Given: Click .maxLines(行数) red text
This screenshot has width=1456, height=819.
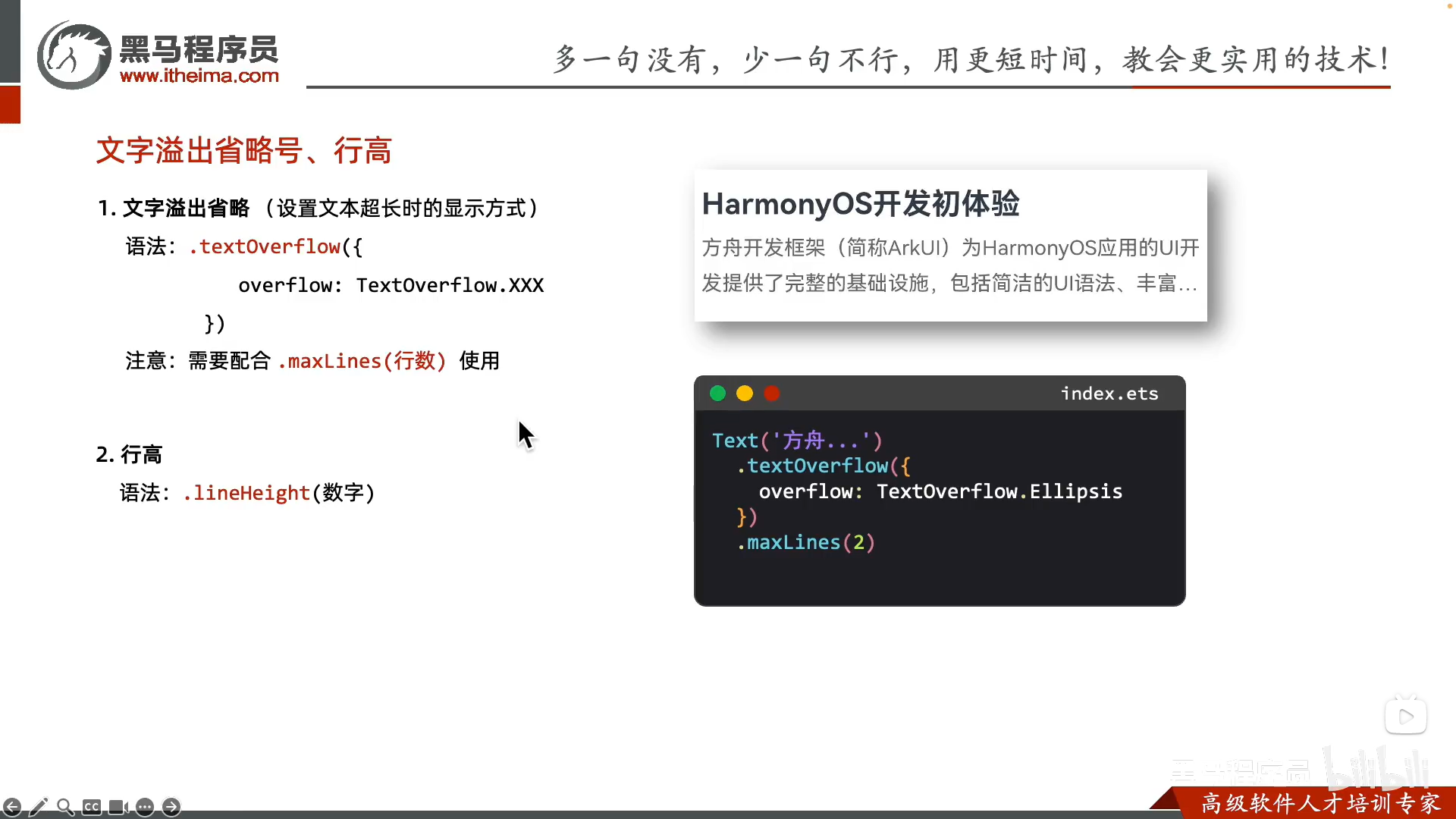Looking at the screenshot, I should pyautogui.click(x=362, y=361).
